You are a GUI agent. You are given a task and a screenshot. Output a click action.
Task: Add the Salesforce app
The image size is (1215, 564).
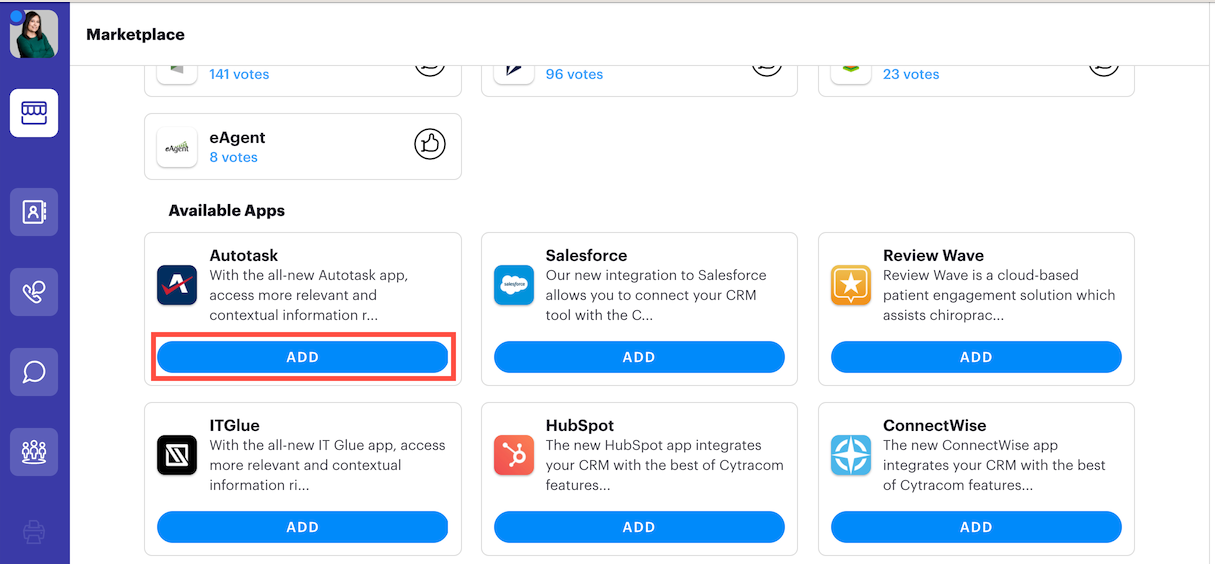coord(639,357)
